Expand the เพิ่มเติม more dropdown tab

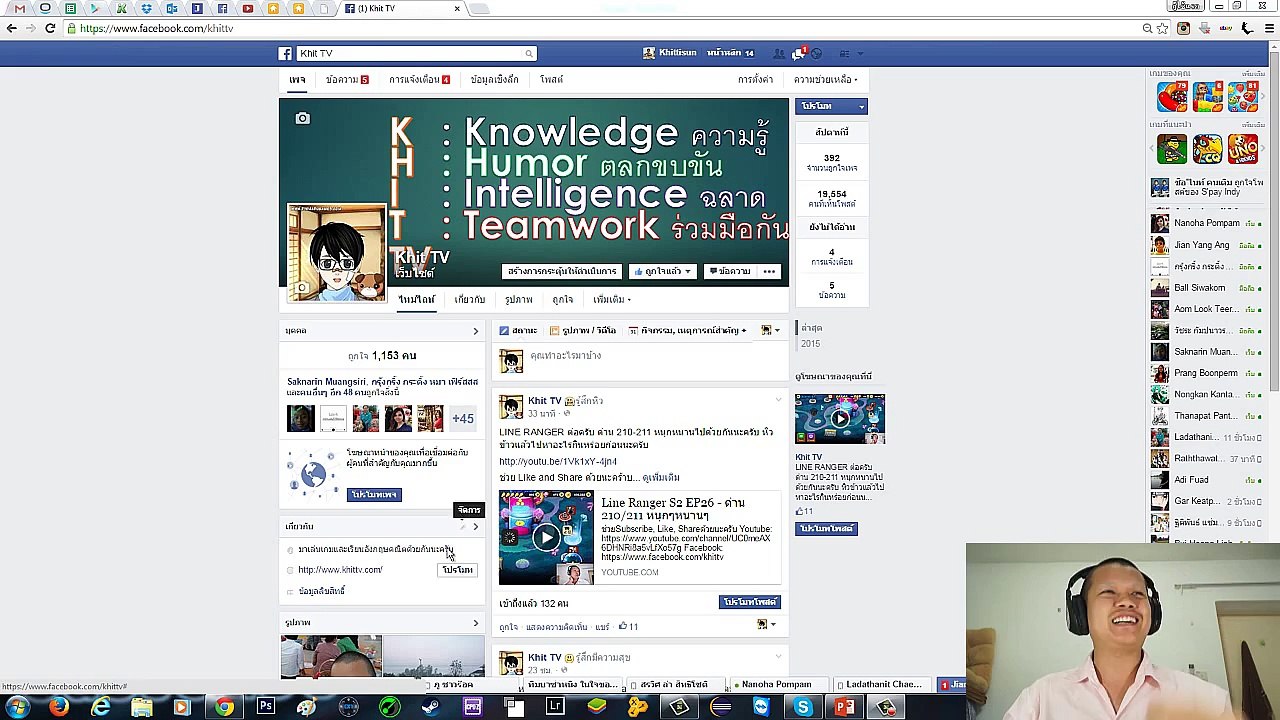click(x=611, y=299)
